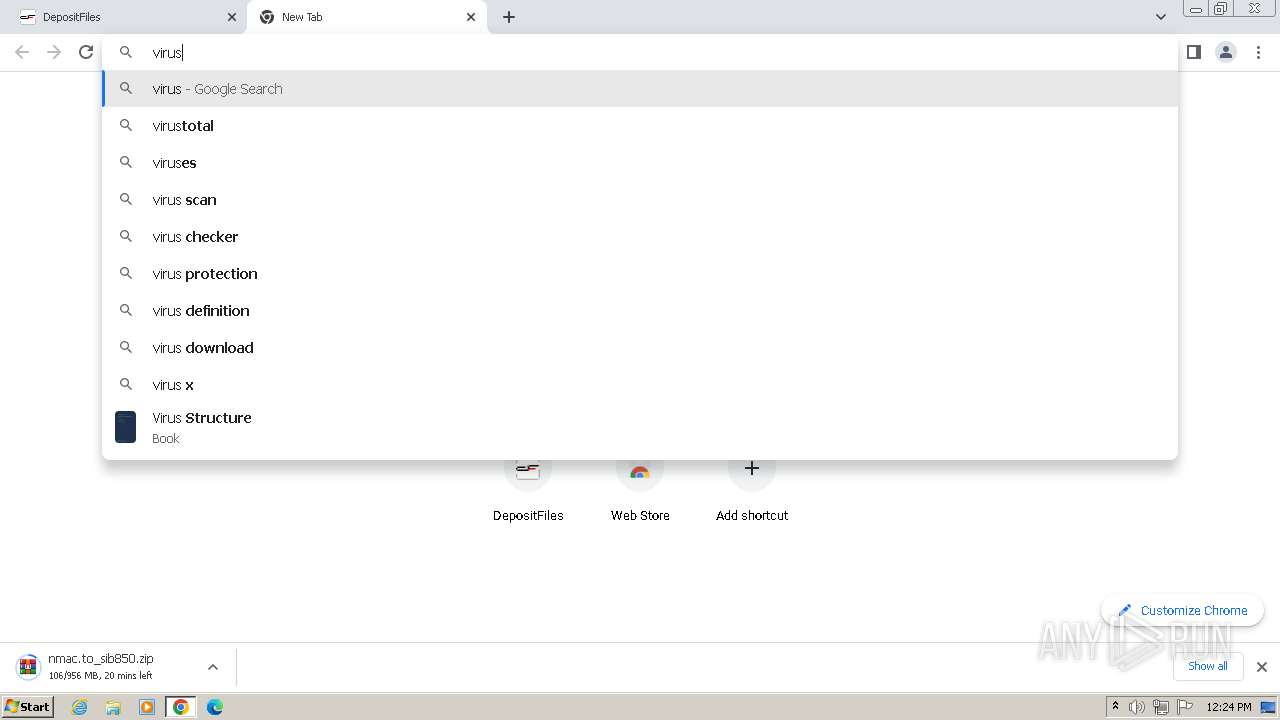1280x720 pixels.
Task: Open the nmac.to_sib850.zip download item
Action: [100, 667]
